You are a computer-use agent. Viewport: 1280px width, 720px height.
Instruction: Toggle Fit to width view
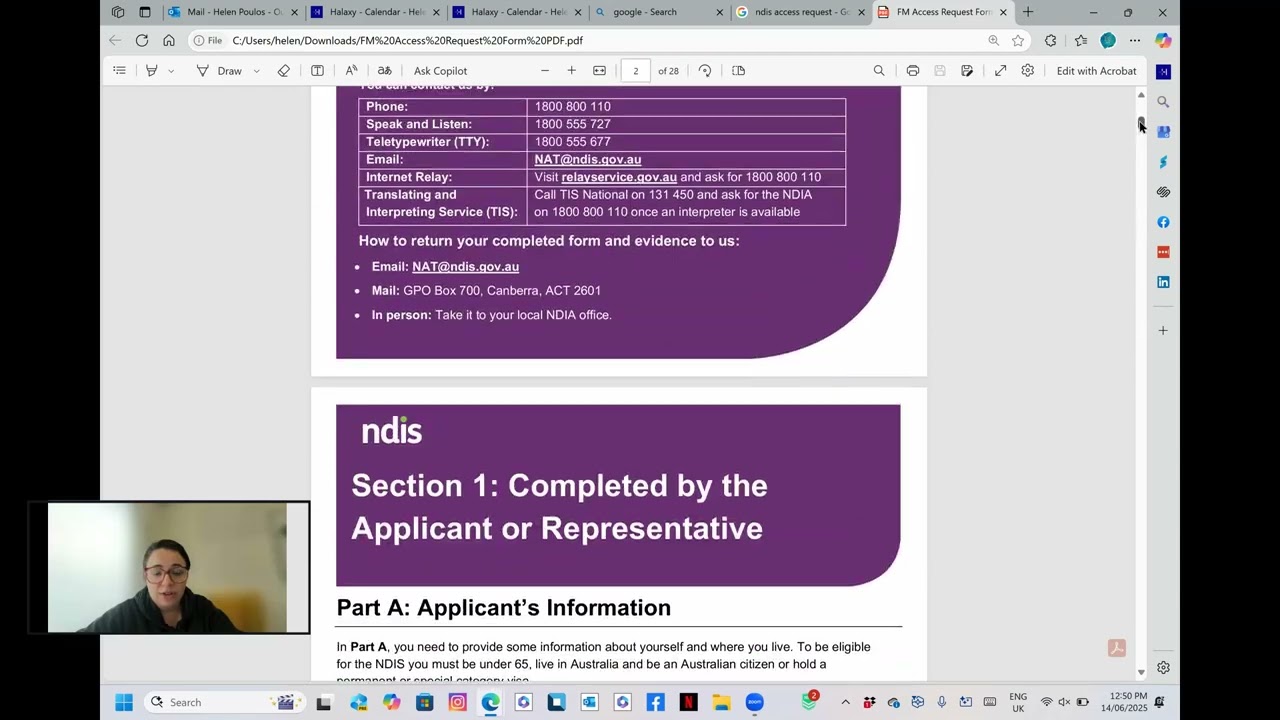pyautogui.click(x=599, y=71)
